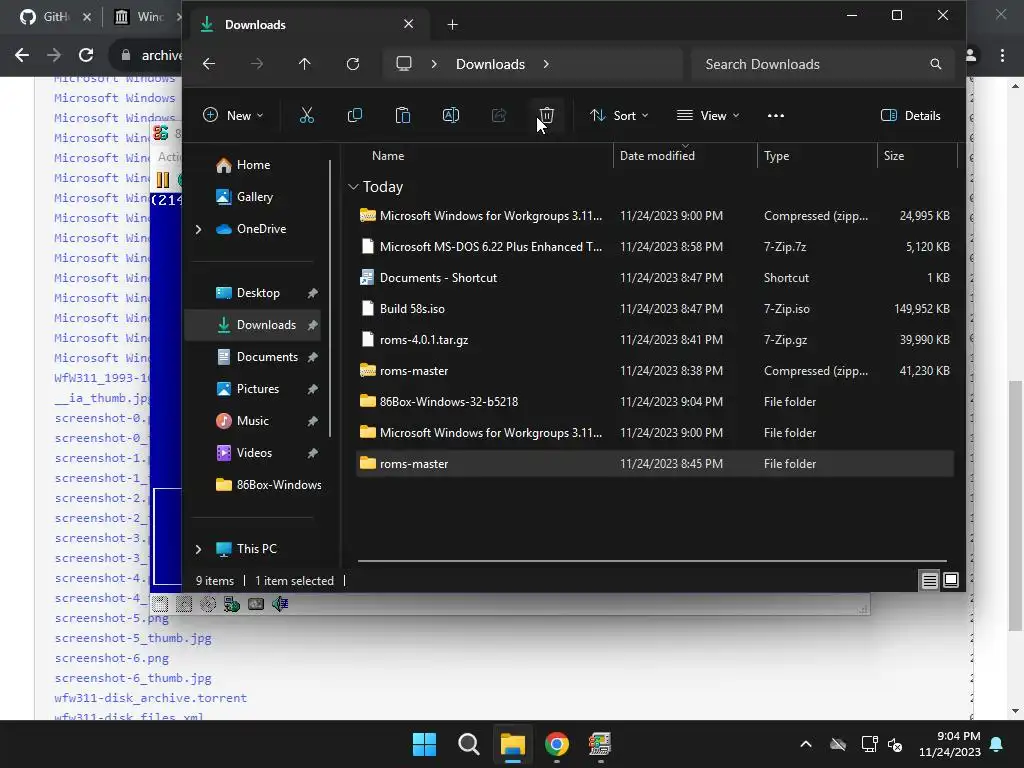Click the This PC monitor icon in address bar

point(404,64)
